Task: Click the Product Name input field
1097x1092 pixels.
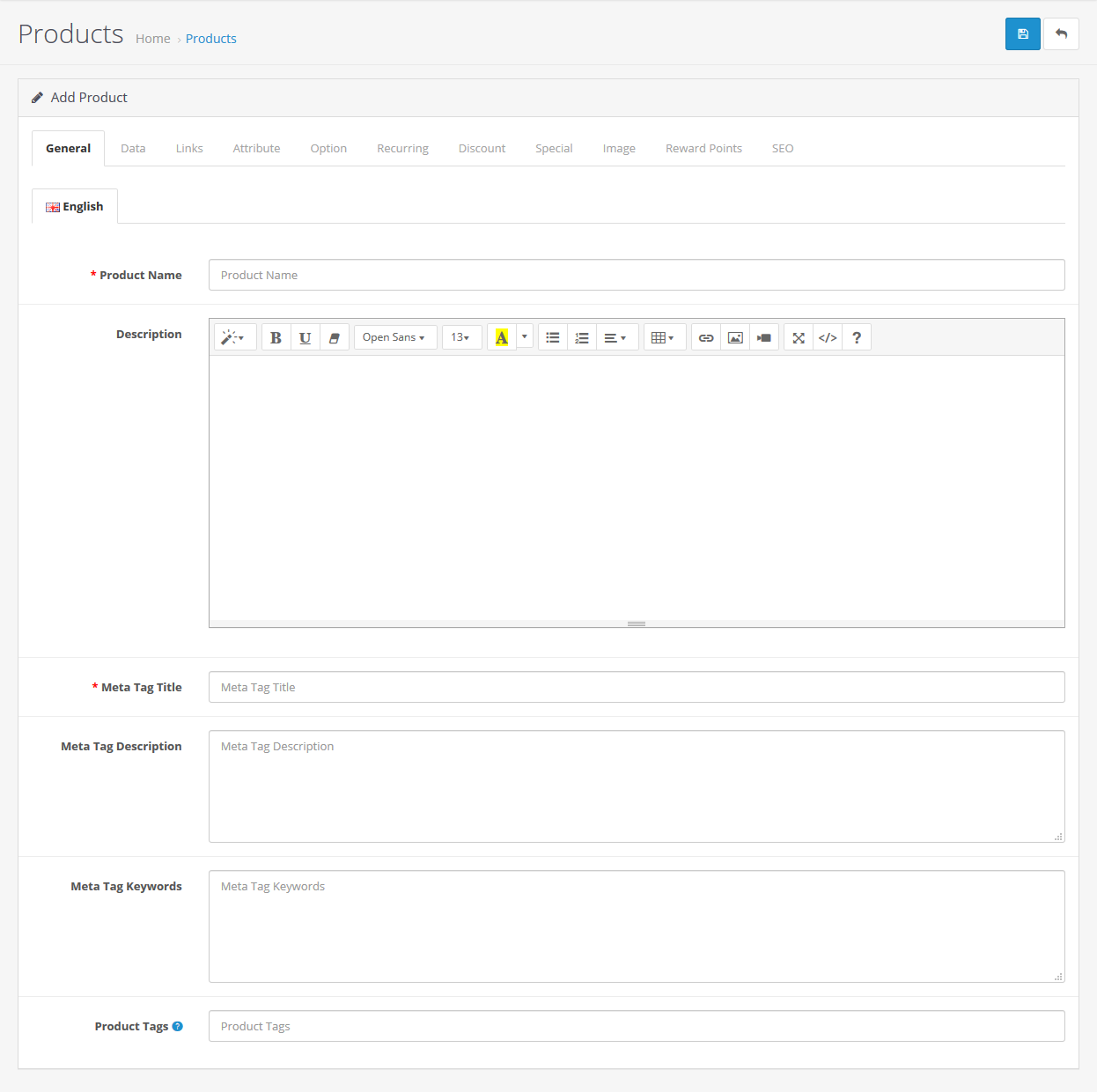Action: (x=636, y=275)
